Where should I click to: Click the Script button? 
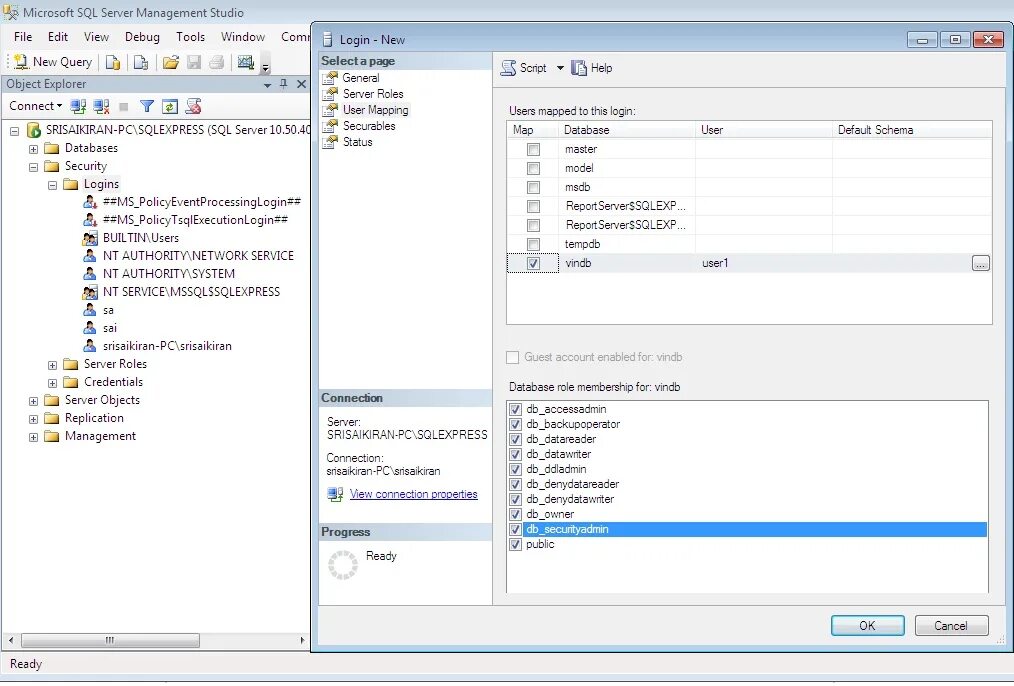pos(524,68)
